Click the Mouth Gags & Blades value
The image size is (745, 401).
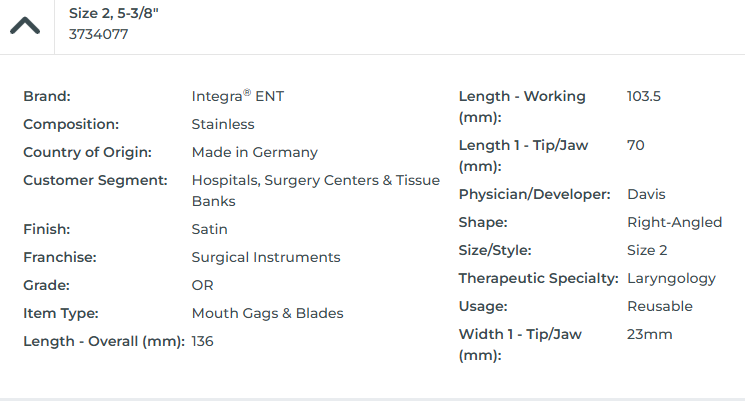coord(267,313)
